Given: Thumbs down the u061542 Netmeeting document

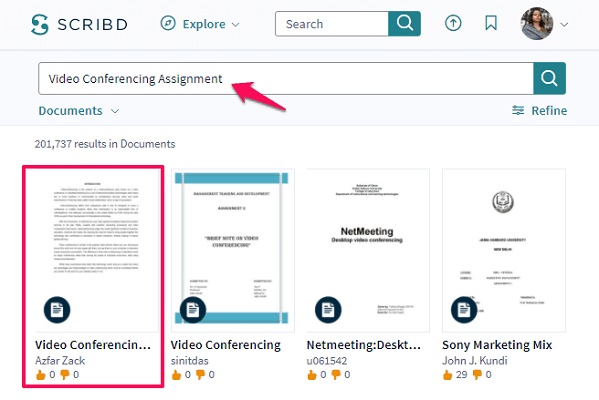Looking at the screenshot, I should click(336, 374).
